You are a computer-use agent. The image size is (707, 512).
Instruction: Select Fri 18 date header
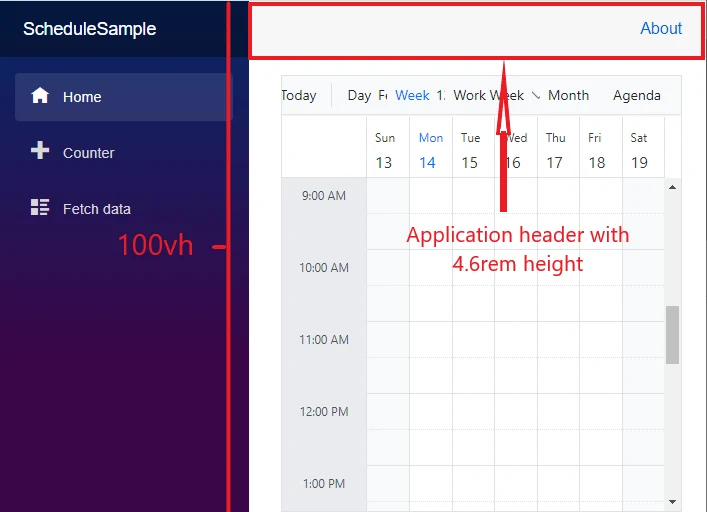[601, 147]
